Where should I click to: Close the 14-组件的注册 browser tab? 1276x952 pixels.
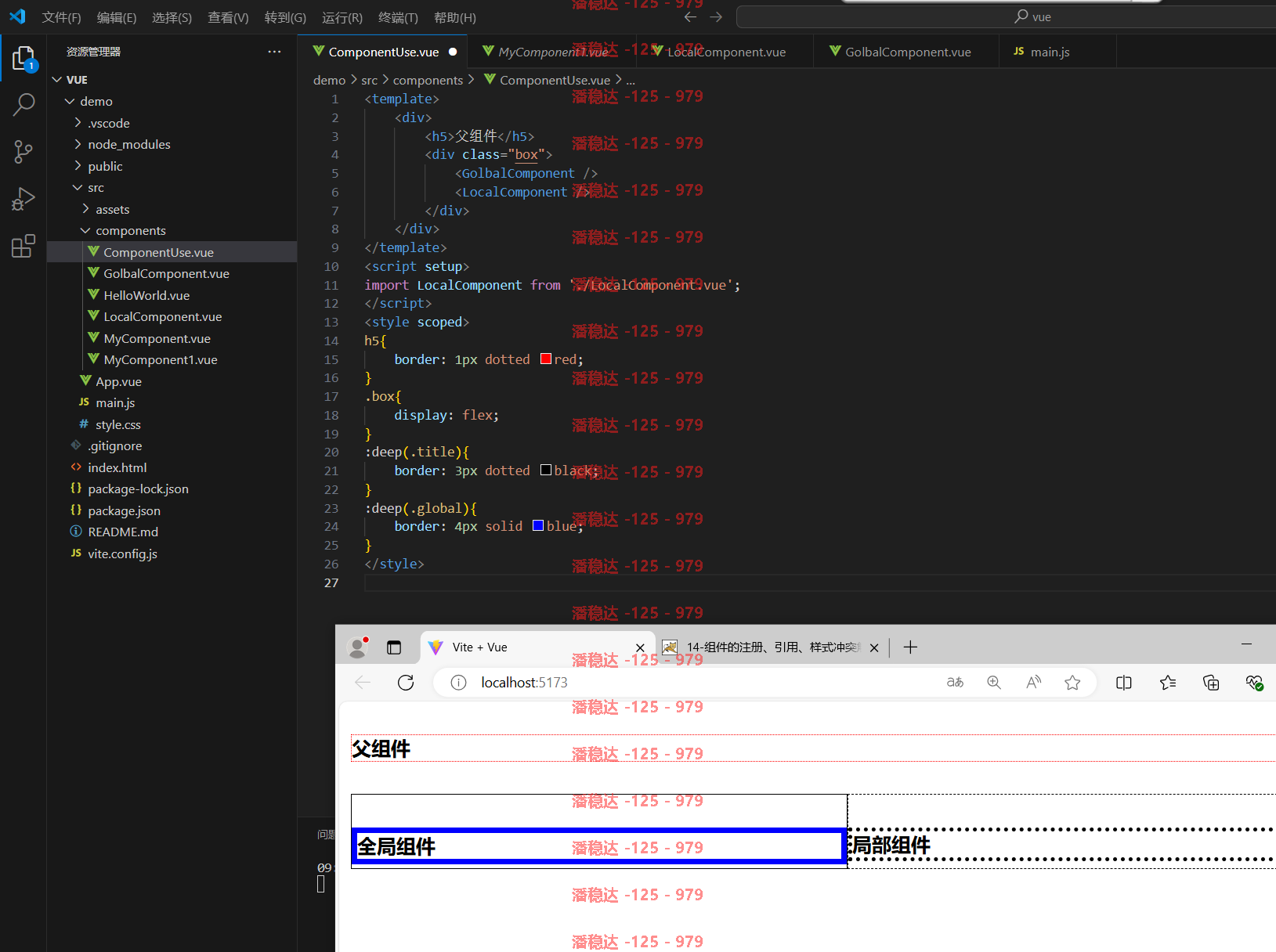(x=874, y=647)
